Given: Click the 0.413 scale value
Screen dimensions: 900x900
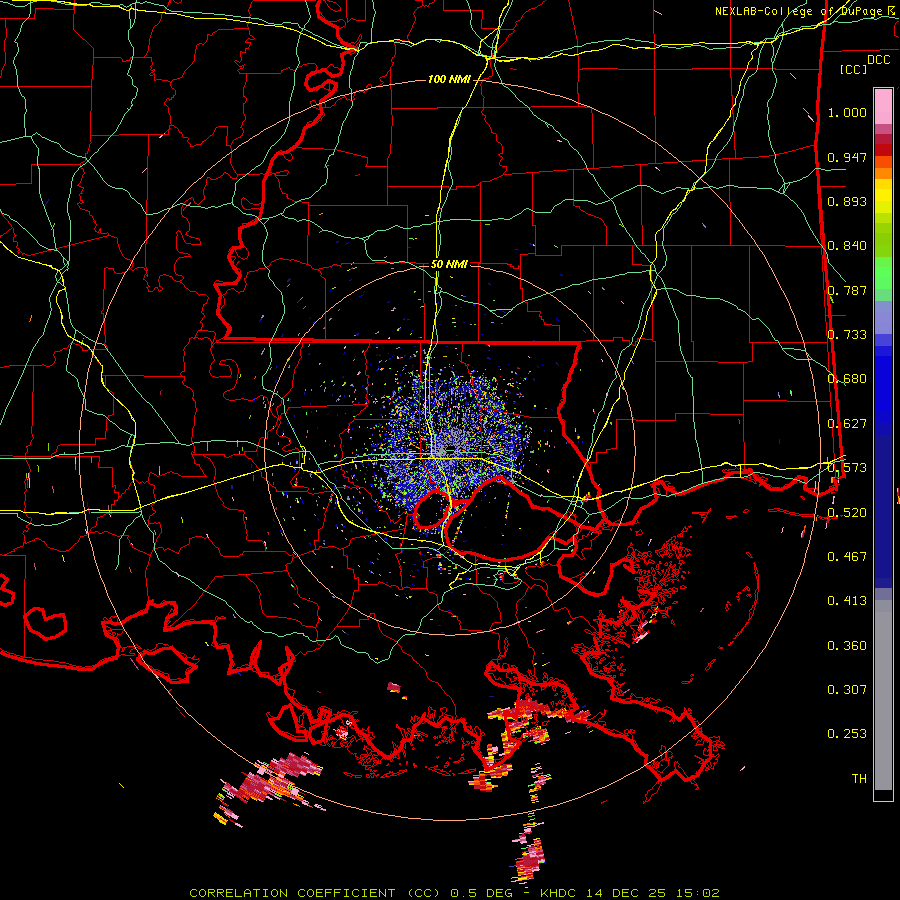Looking at the screenshot, I should [x=847, y=601].
